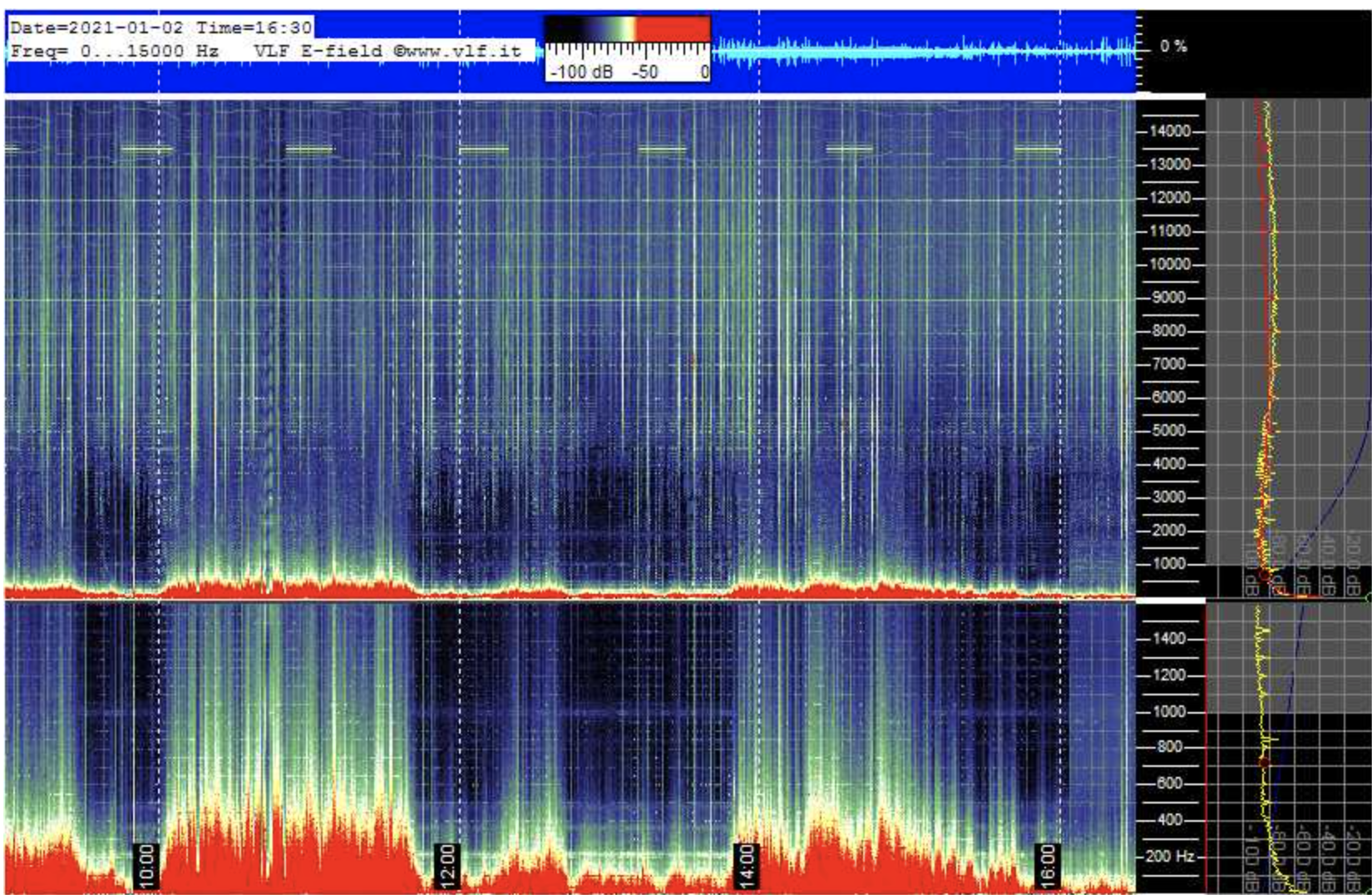Click the 10000 frequency axis label
This screenshot has height=895, width=1372.
[x=1170, y=265]
